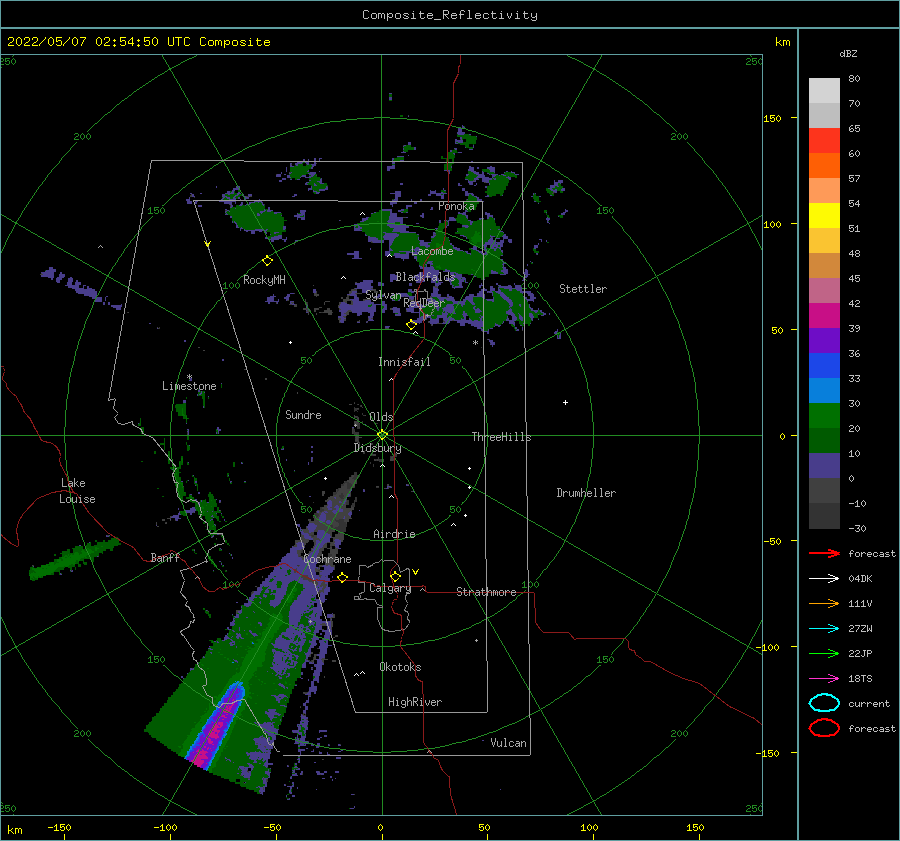
Task: Click the Okotoks town label
Action: coord(400,667)
